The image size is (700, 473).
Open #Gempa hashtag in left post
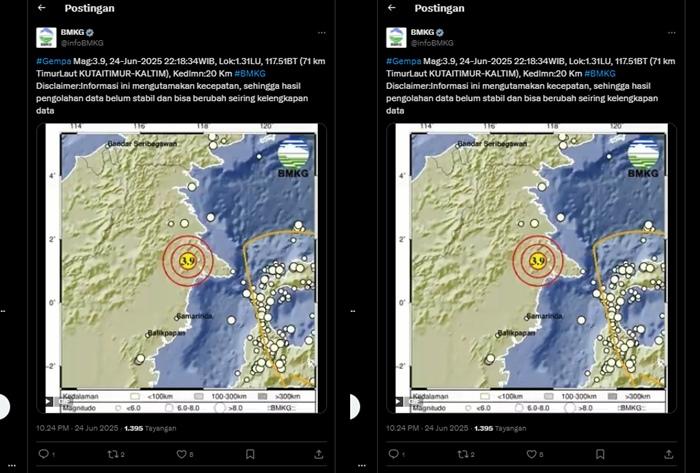pos(54,61)
